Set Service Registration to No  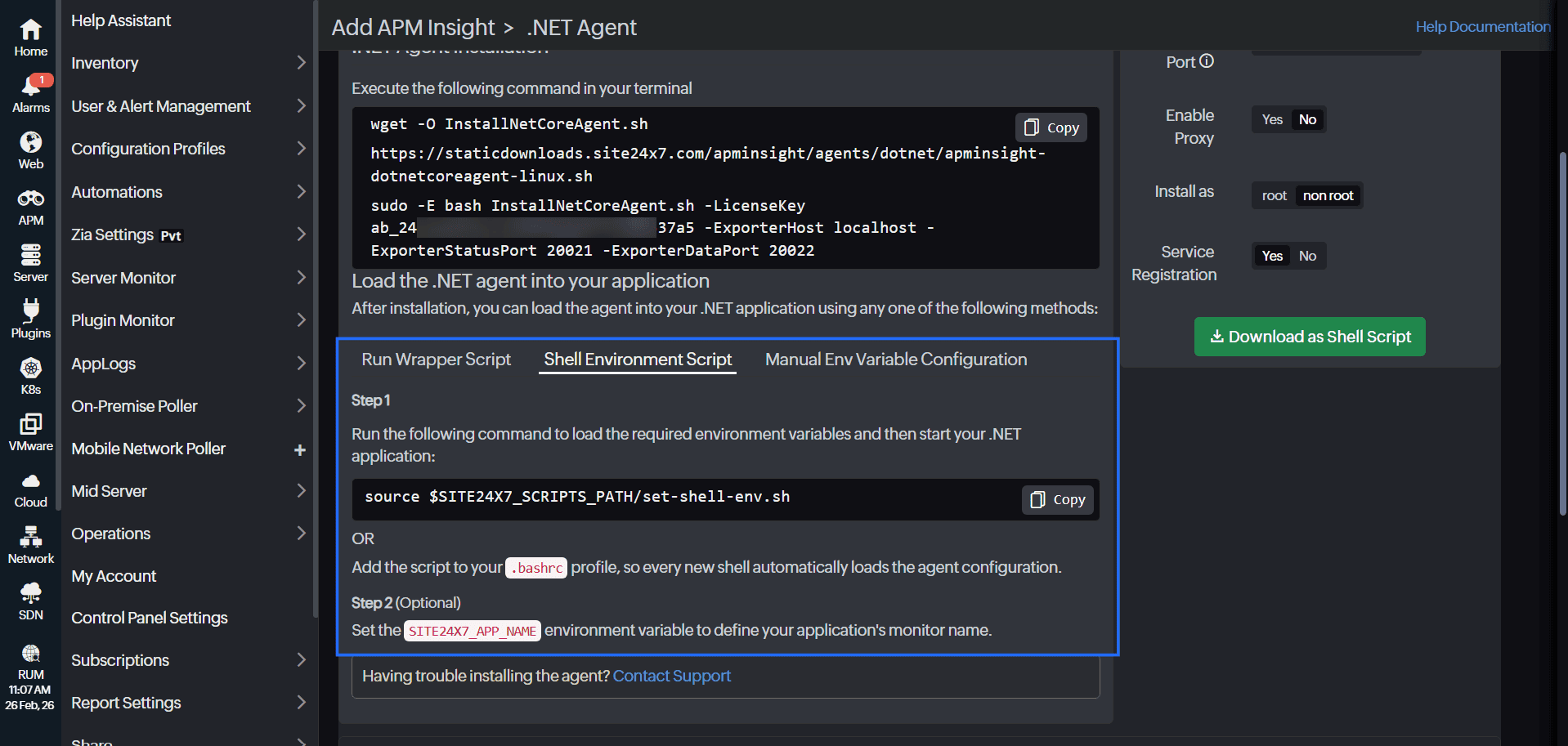(1307, 256)
